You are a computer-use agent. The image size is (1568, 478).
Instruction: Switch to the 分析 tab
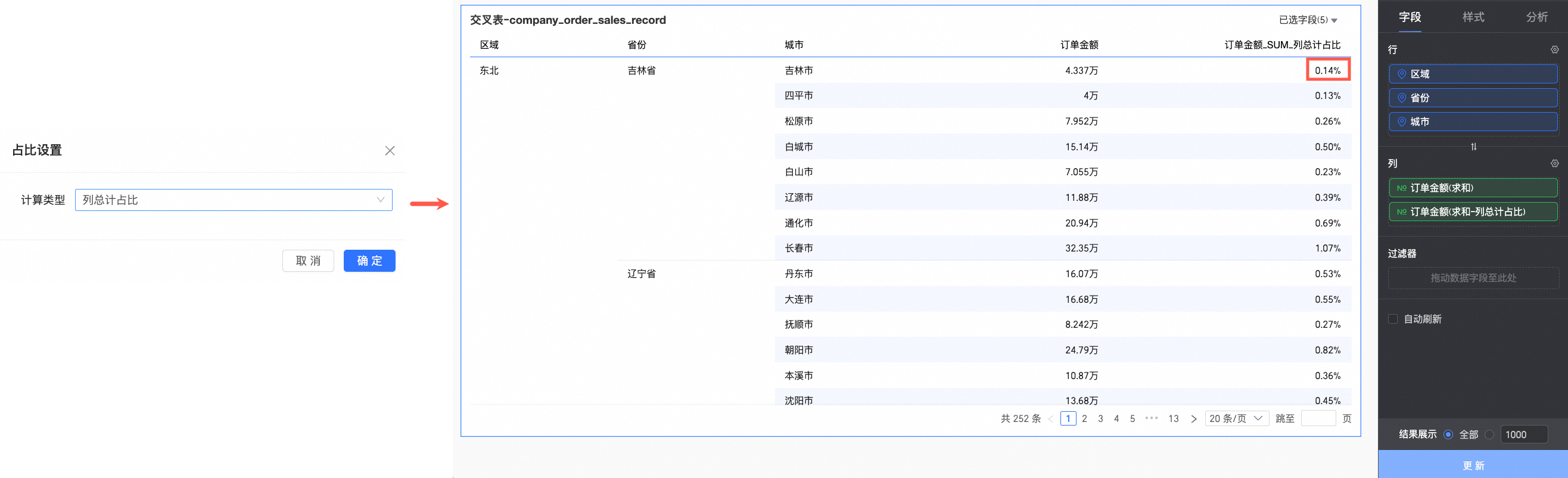1536,17
